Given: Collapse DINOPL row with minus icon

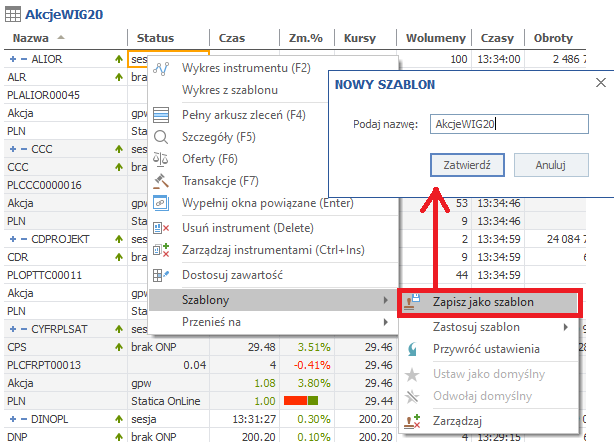Looking at the screenshot, I should tap(24, 419).
